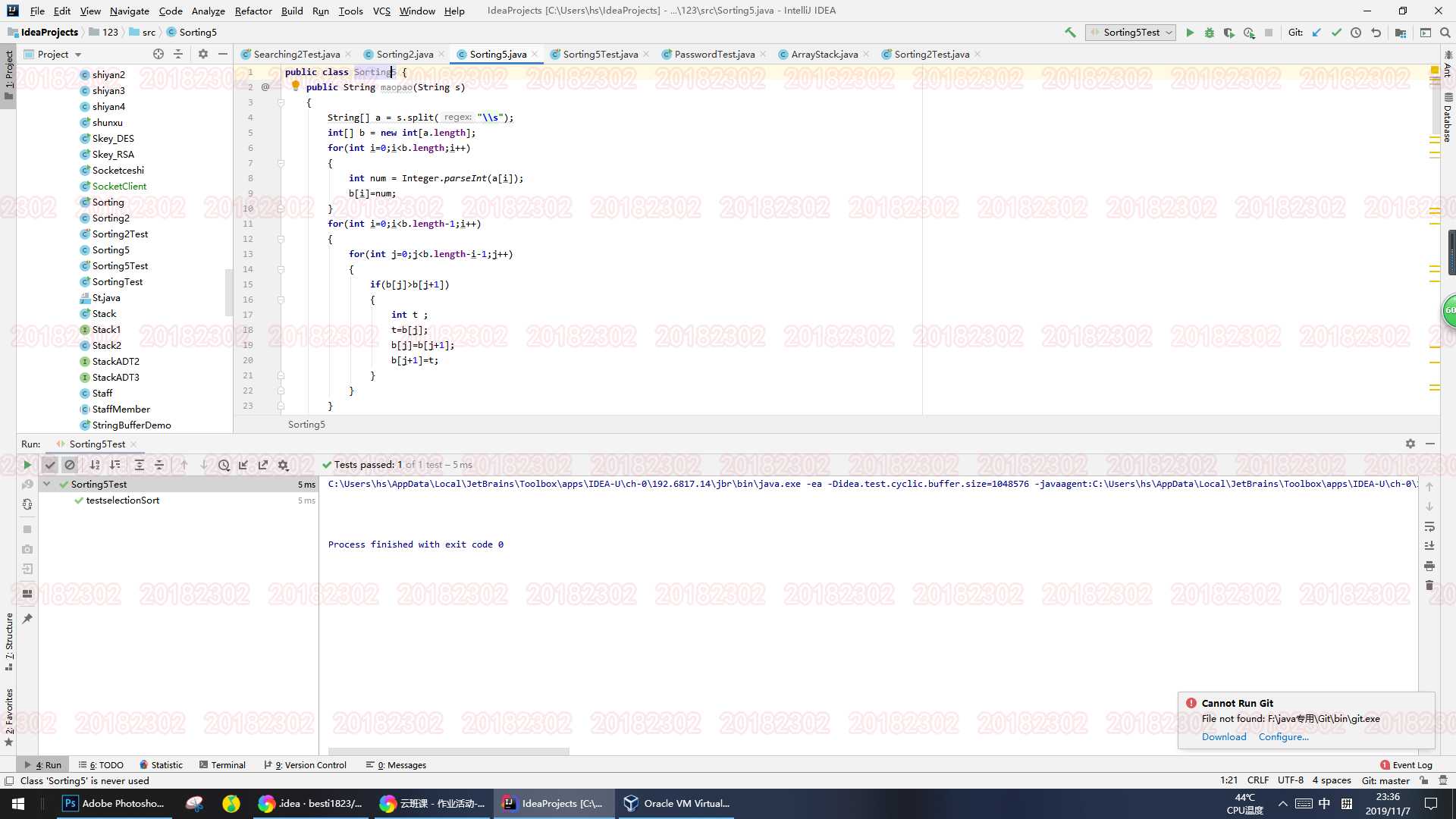
Task: Expand all test results
Action: [x=140, y=465]
